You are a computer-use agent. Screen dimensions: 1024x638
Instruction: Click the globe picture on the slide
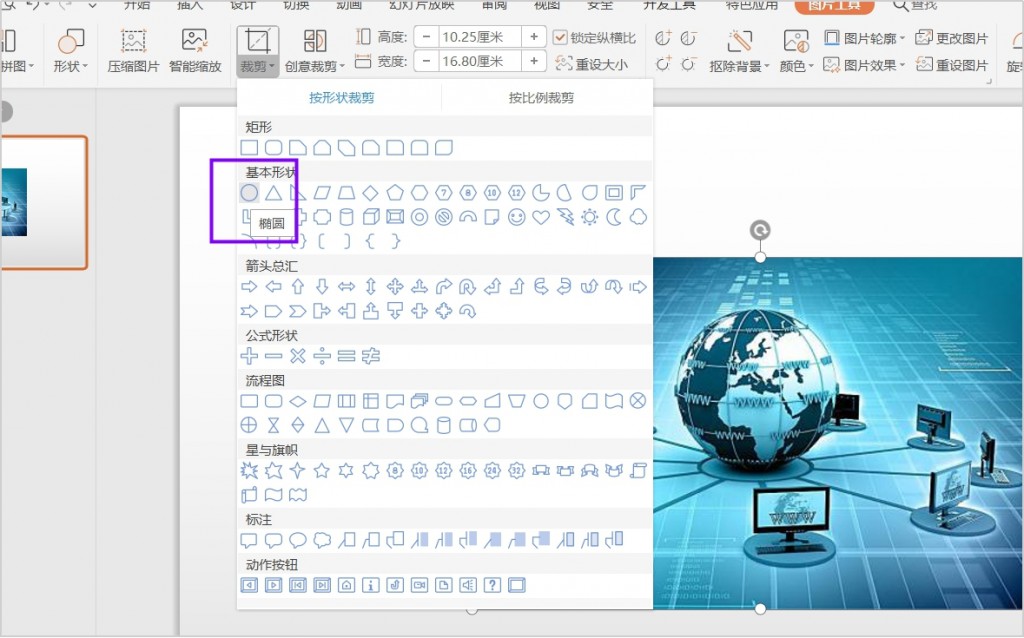coord(837,433)
